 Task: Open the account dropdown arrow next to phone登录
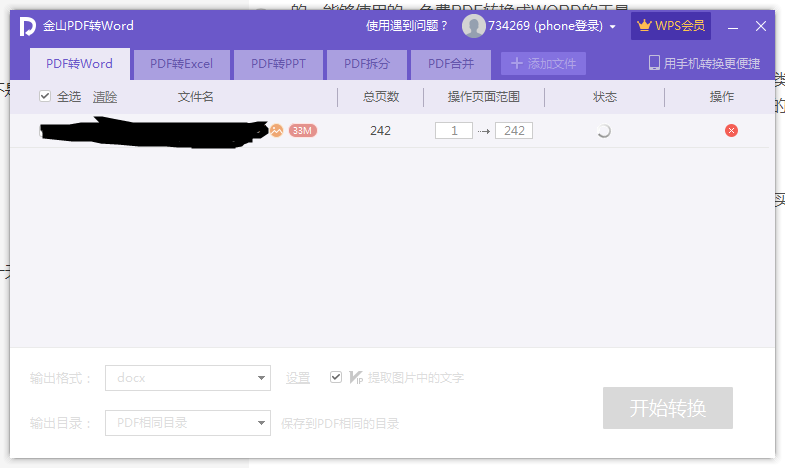tap(612, 27)
